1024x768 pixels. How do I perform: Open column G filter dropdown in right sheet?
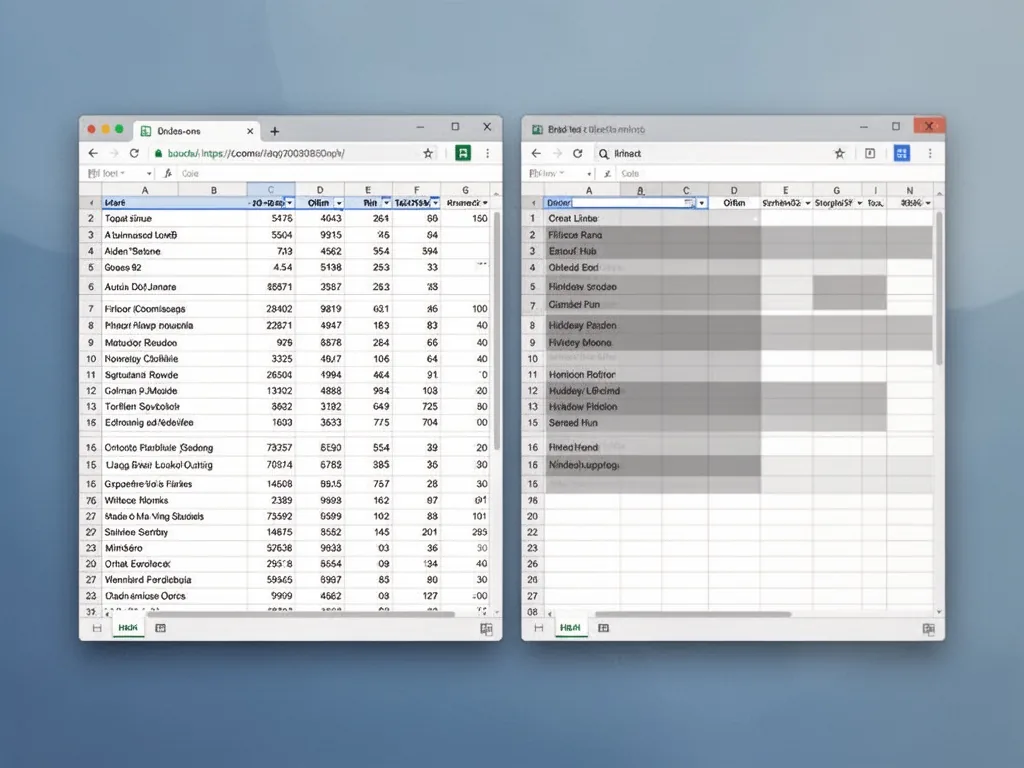click(859, 203)
